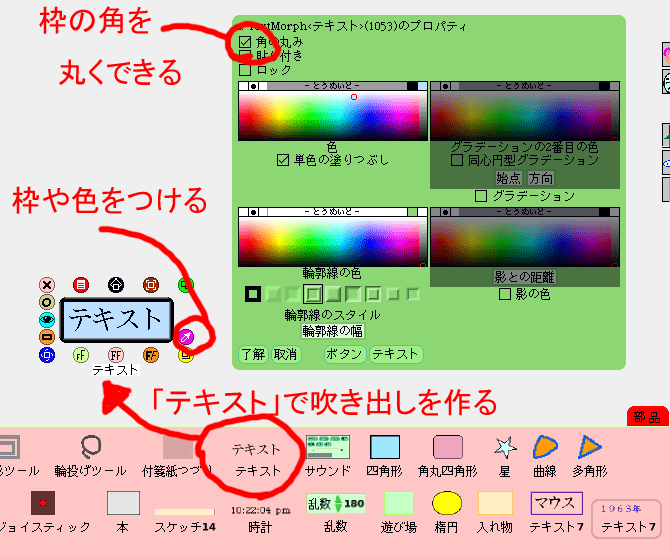Image resolution: width=670 pixels, height=557 pixels.
Task: Enable the 影の色 checkbox
Action: coord(505,294)
